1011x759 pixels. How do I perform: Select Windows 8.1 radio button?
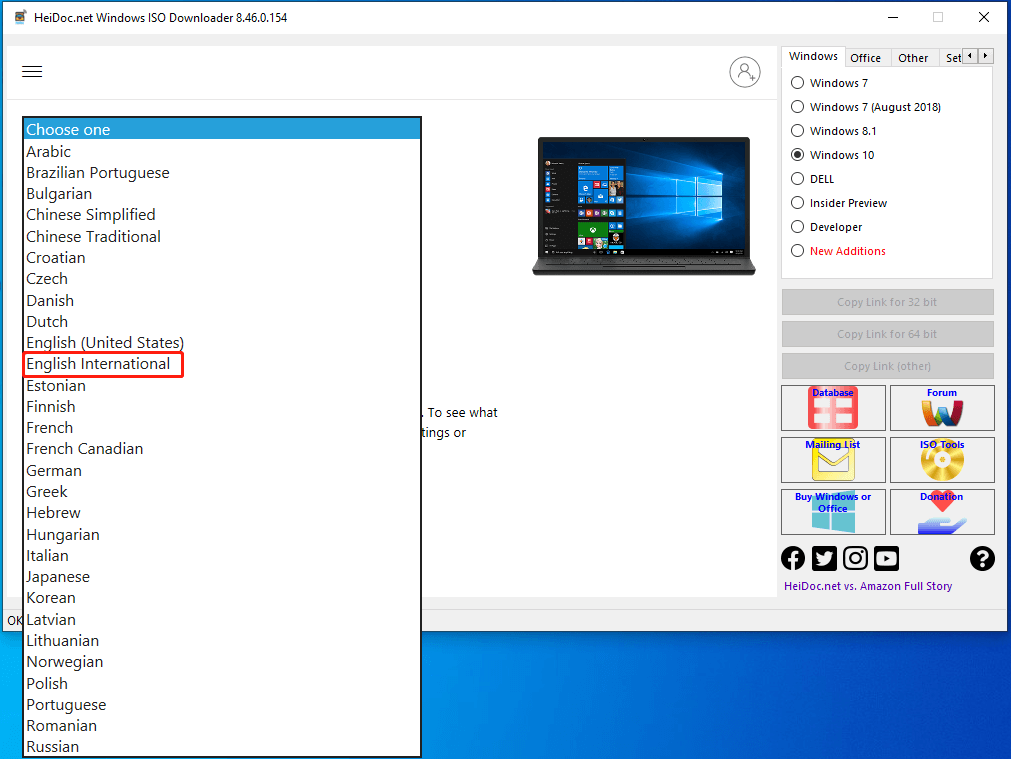(x=798, y=131)
